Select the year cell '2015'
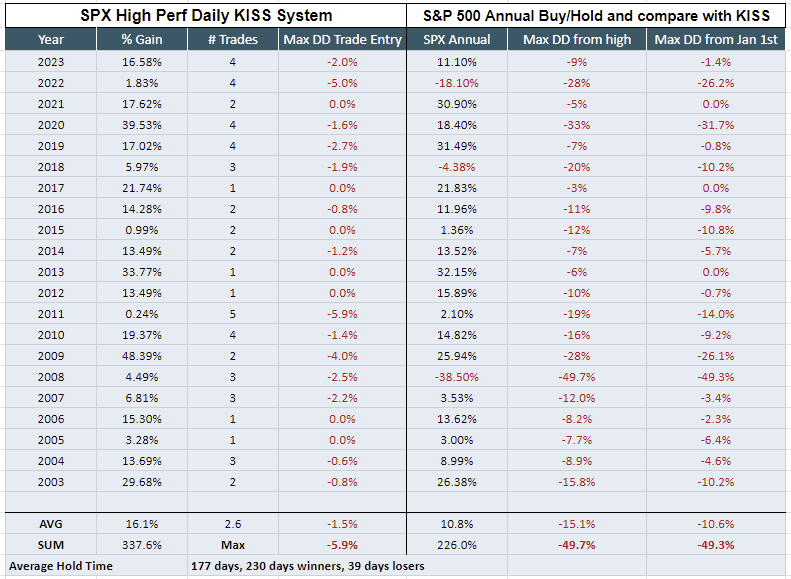The height and width of the screenshot is (579, 791). tap(51, 230)
